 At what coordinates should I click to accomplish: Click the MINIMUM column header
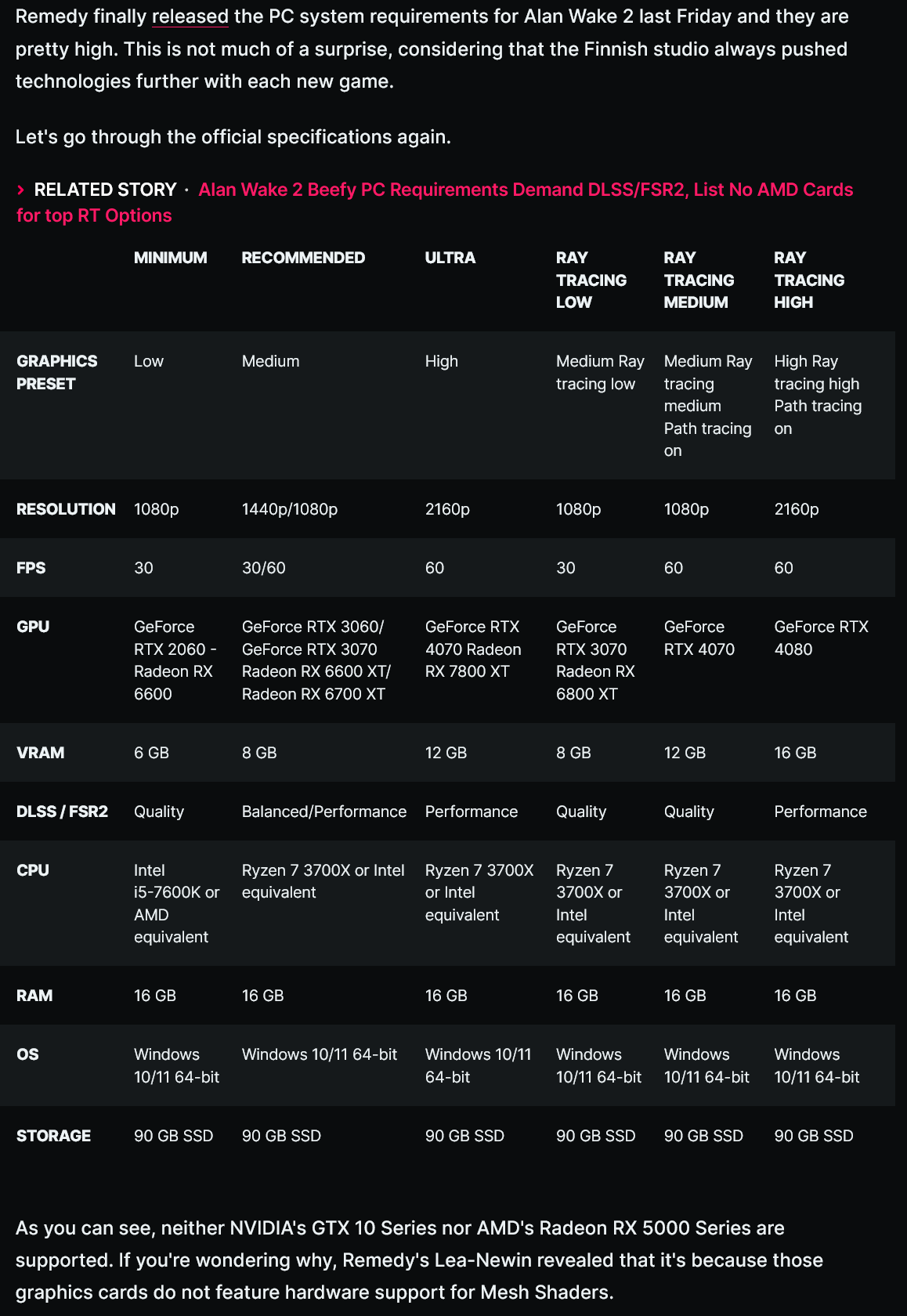(171, 258)
